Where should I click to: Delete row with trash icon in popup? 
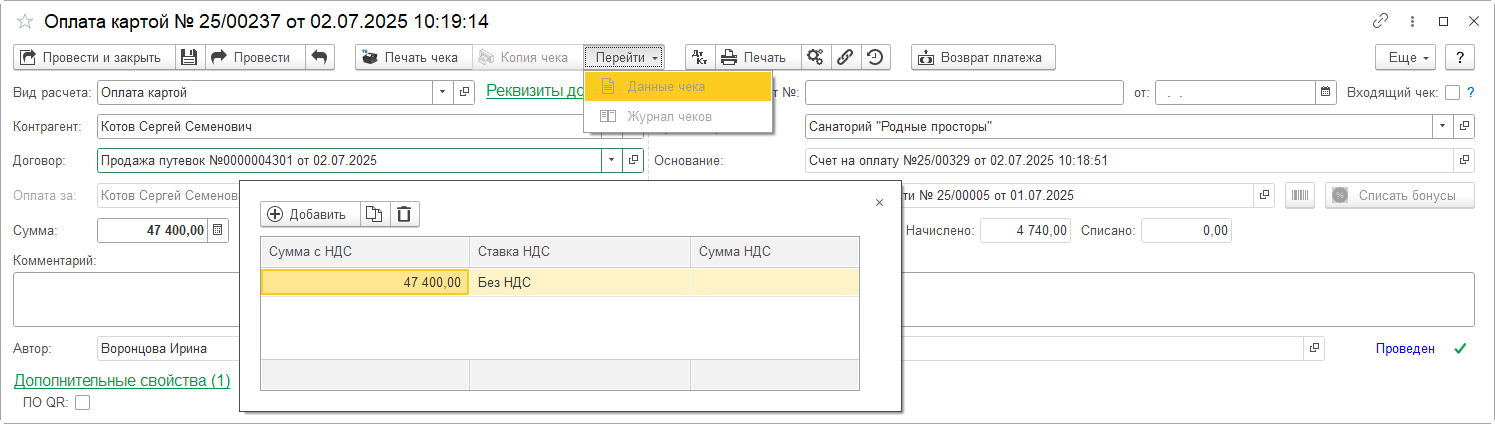click(404, 213)
